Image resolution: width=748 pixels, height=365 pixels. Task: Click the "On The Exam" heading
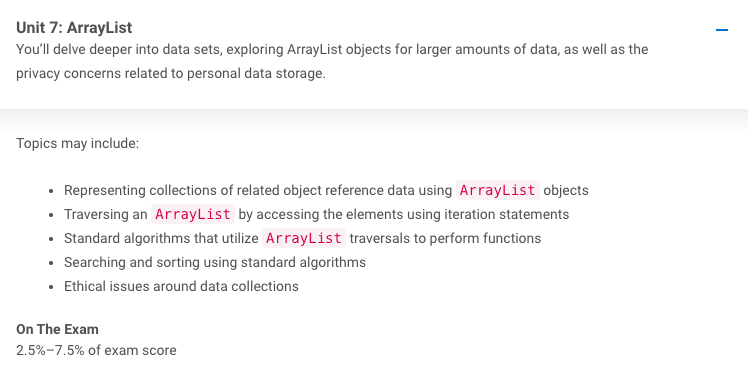57,329
